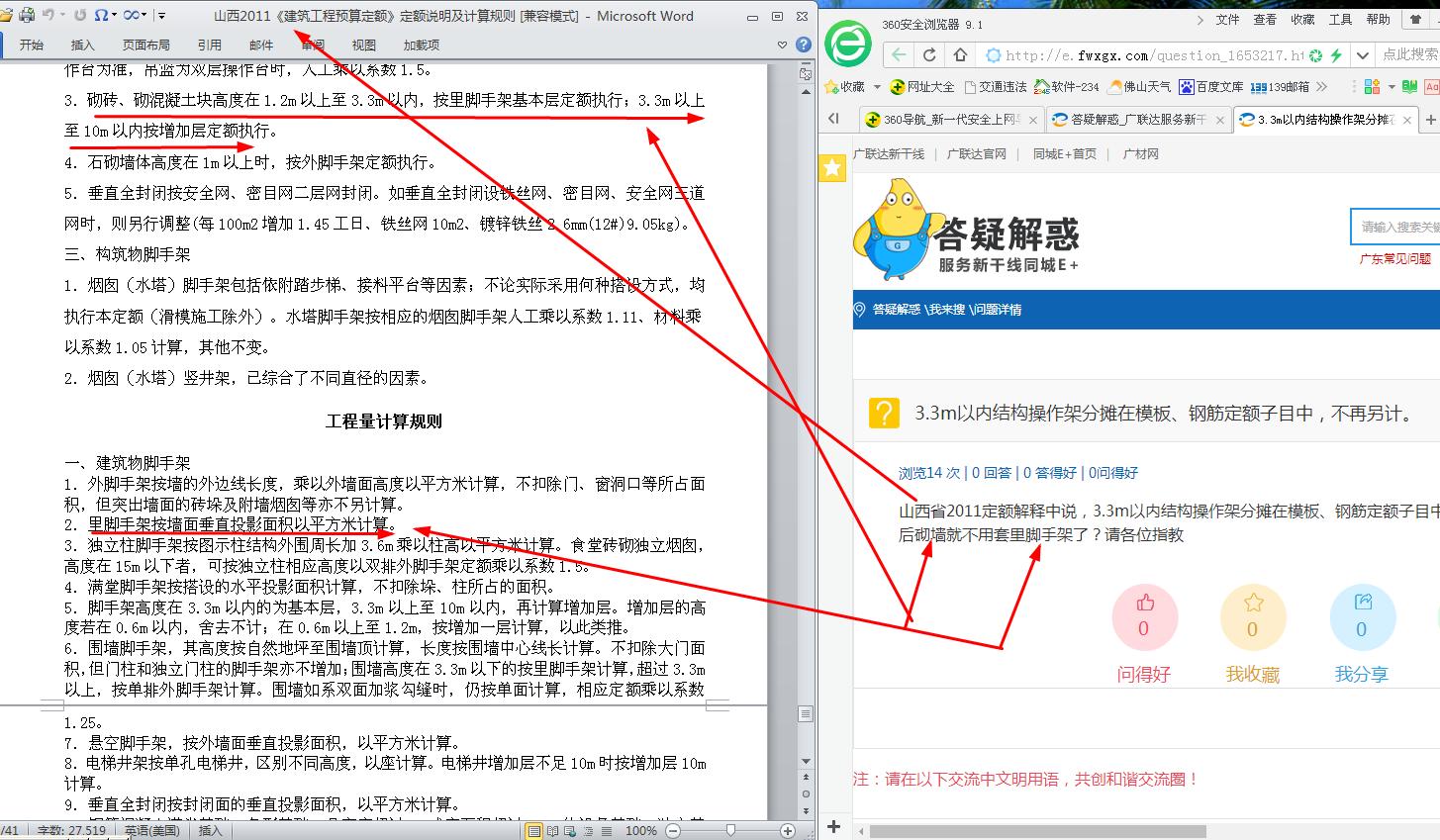Click the 广联达官网 link
Screen dimensions: 1440x840
click(x=977, y=154)
